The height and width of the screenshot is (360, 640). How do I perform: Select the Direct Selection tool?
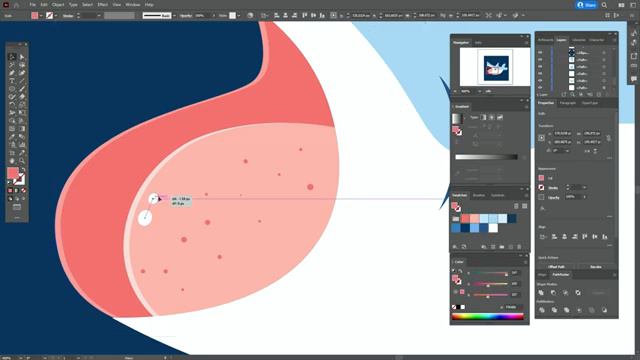click(22, 57)
